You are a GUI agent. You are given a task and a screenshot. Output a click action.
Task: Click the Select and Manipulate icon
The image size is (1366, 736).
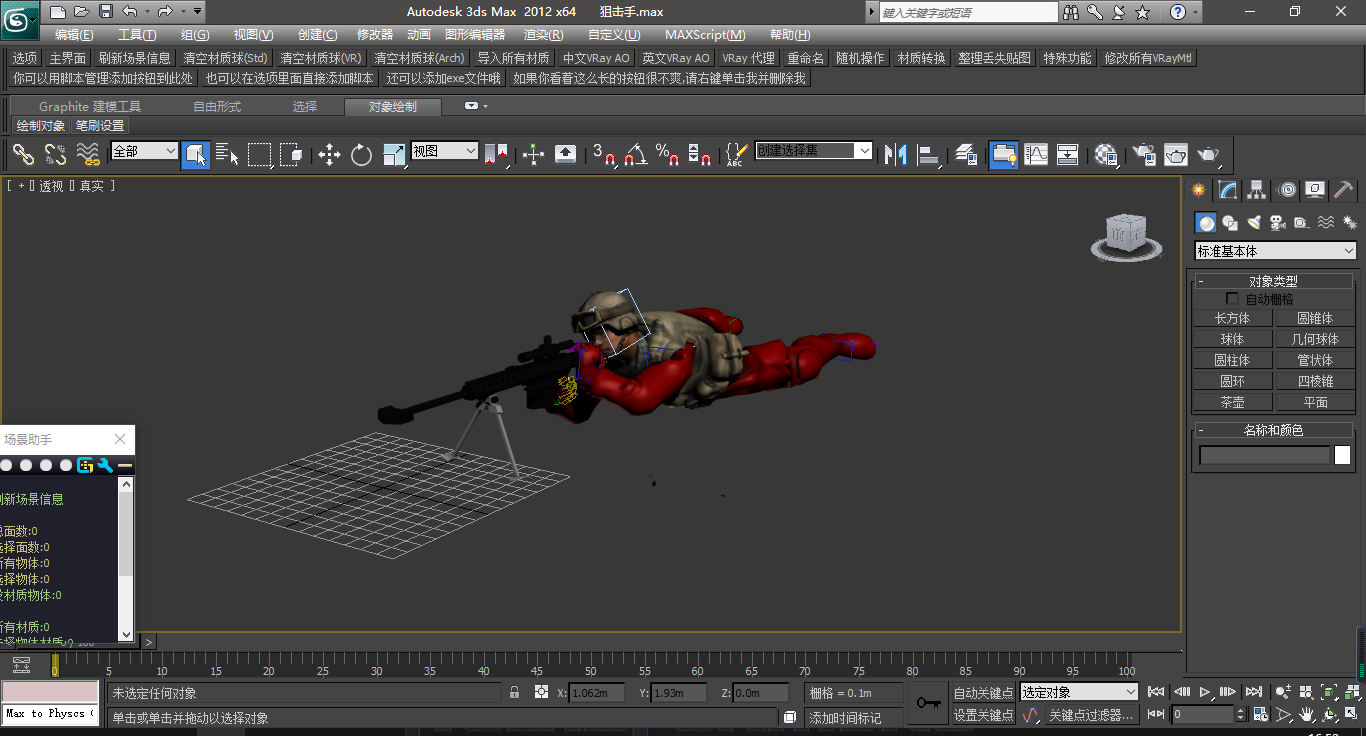tap(533, 154)
